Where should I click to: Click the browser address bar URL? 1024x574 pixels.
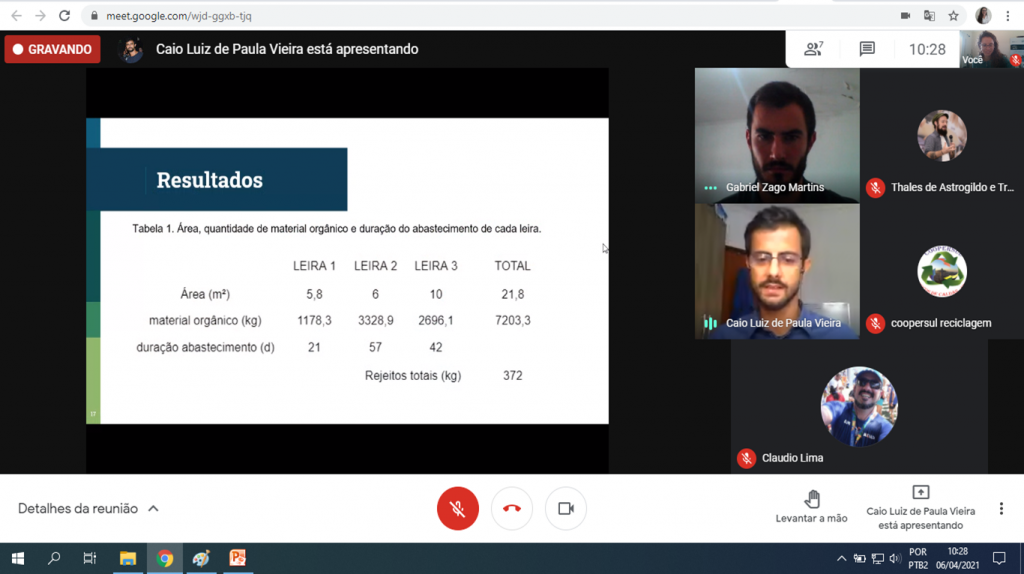pyautogui.click(x=179, y=16)
